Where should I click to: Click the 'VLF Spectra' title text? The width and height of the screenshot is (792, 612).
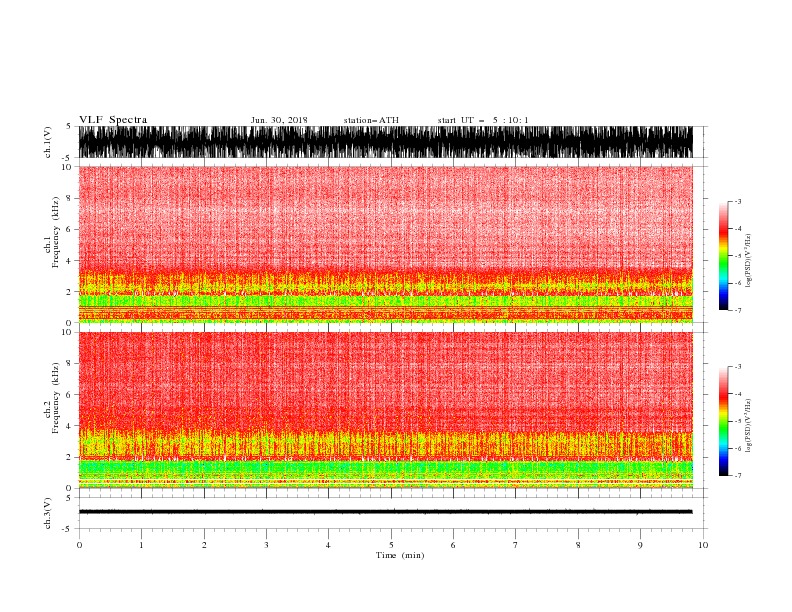coord(113,120)
